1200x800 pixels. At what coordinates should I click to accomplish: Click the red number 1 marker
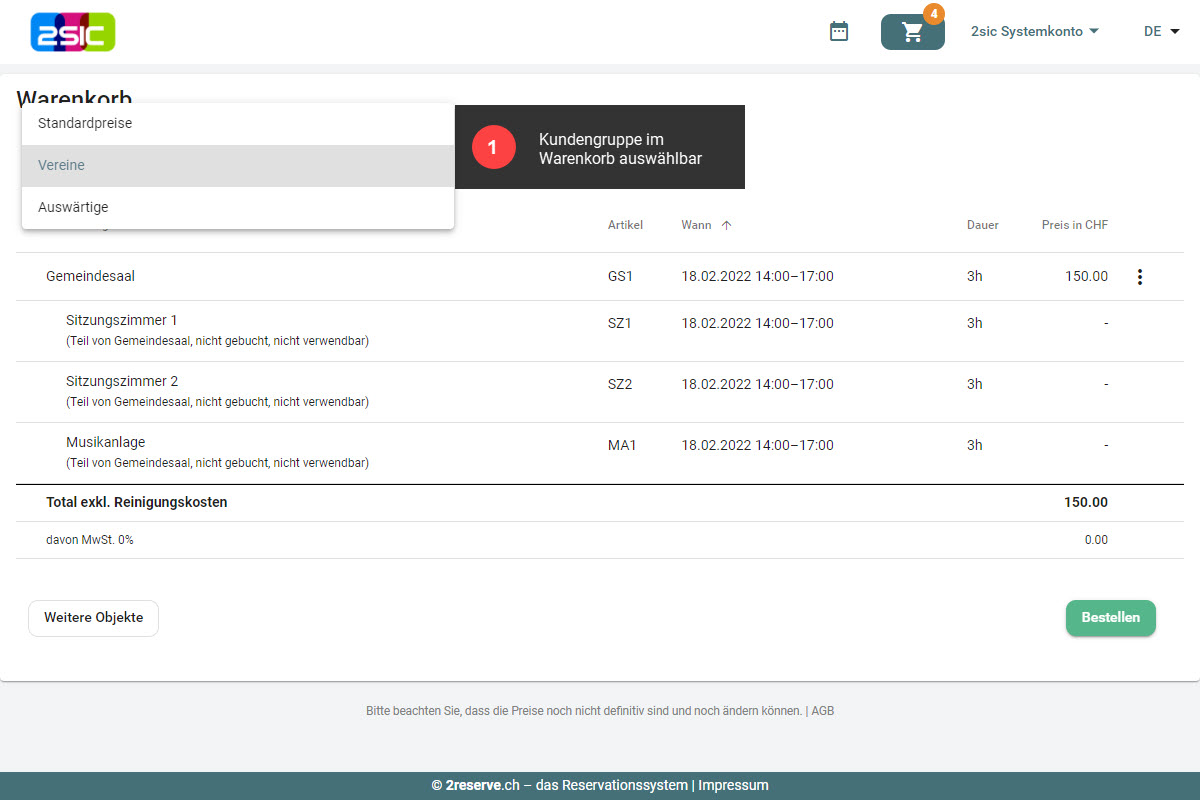492,147
